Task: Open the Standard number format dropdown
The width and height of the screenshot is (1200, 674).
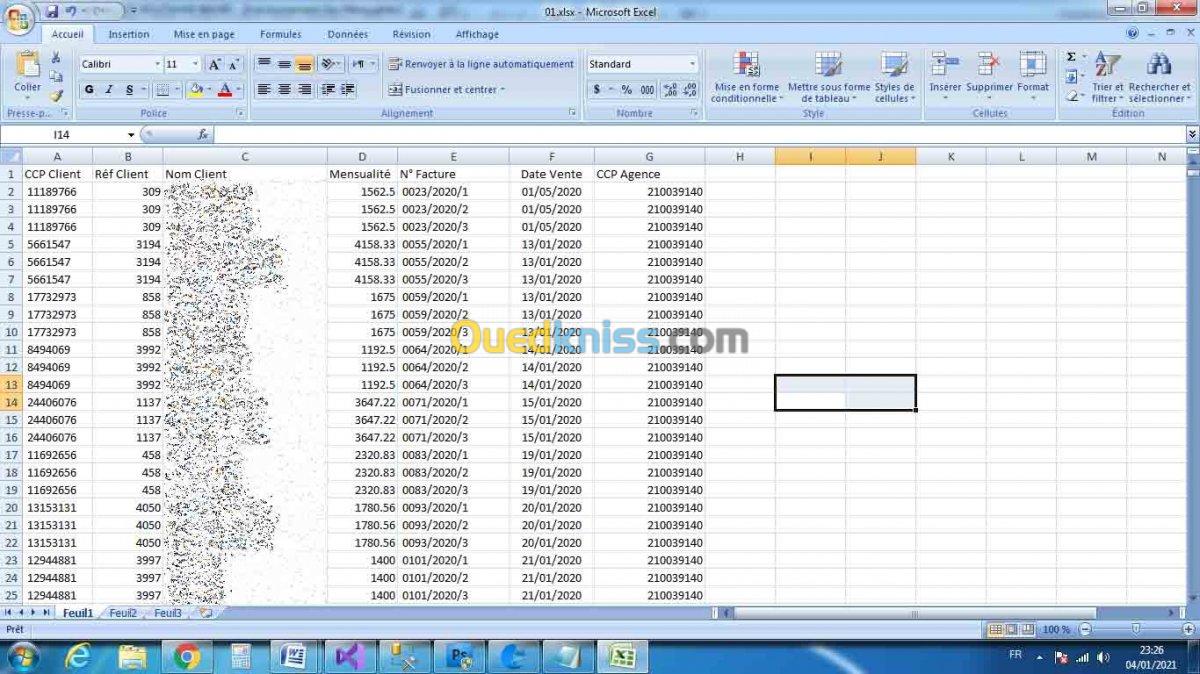Action: [692, 64]
